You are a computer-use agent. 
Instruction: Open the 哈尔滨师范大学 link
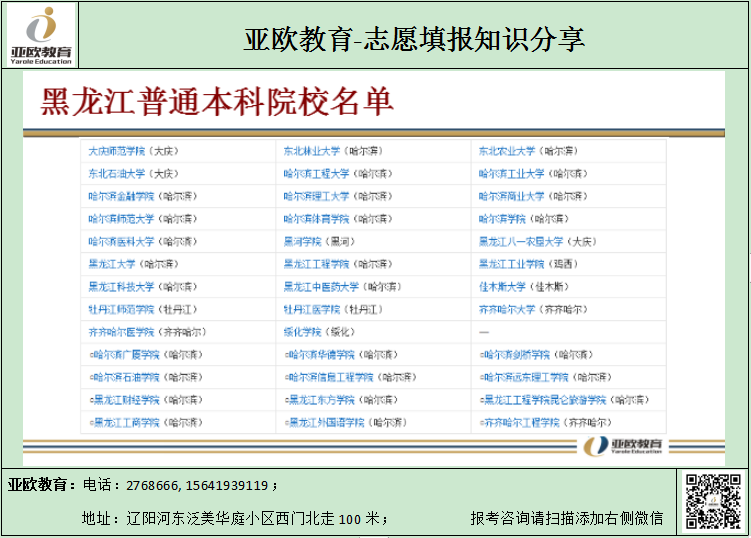(121, 219)
